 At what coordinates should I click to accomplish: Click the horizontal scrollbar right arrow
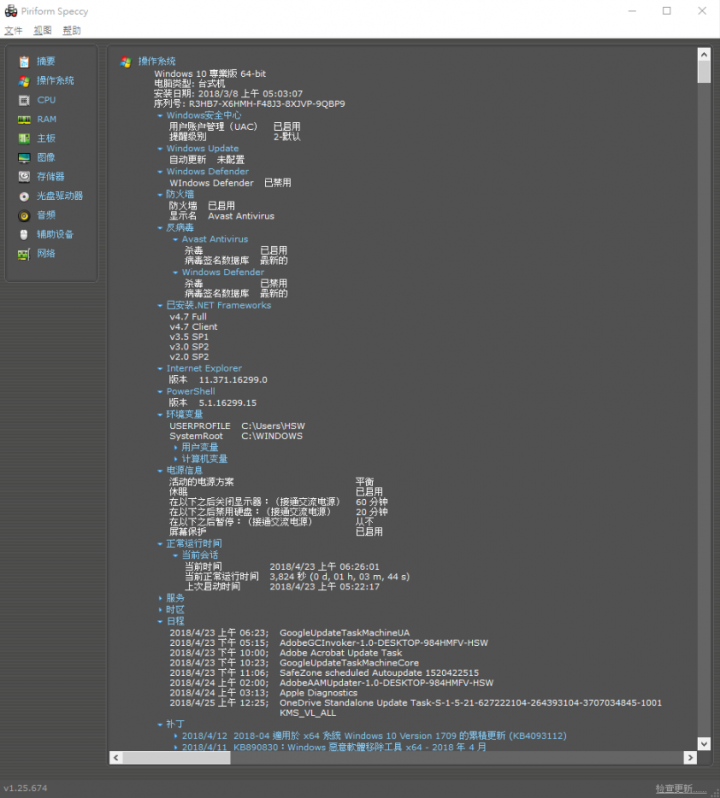(x=690, y=758)
